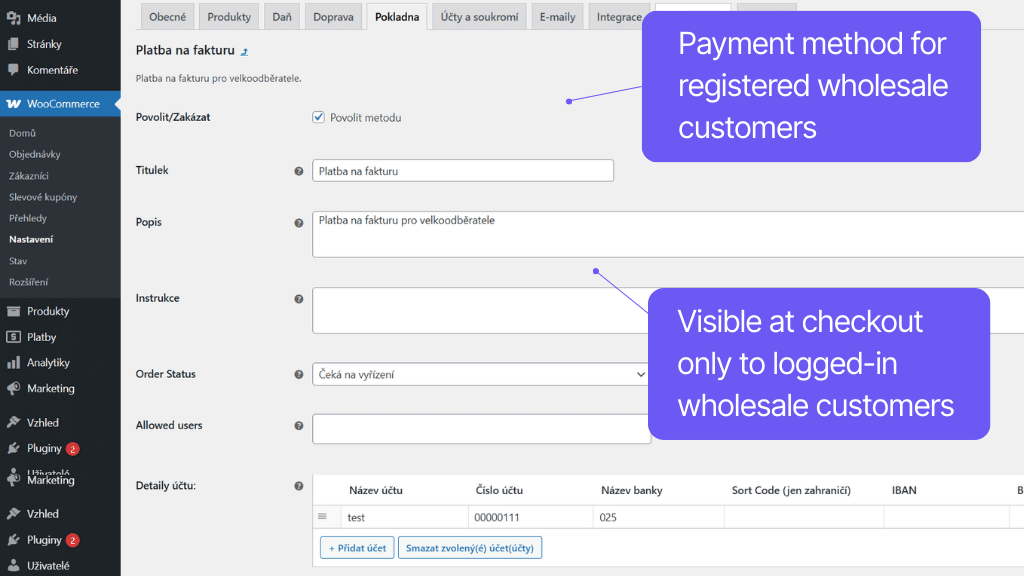Click the 'Název banky' column header
Viewport: 1024px width, 576px height.
[632, 490]
